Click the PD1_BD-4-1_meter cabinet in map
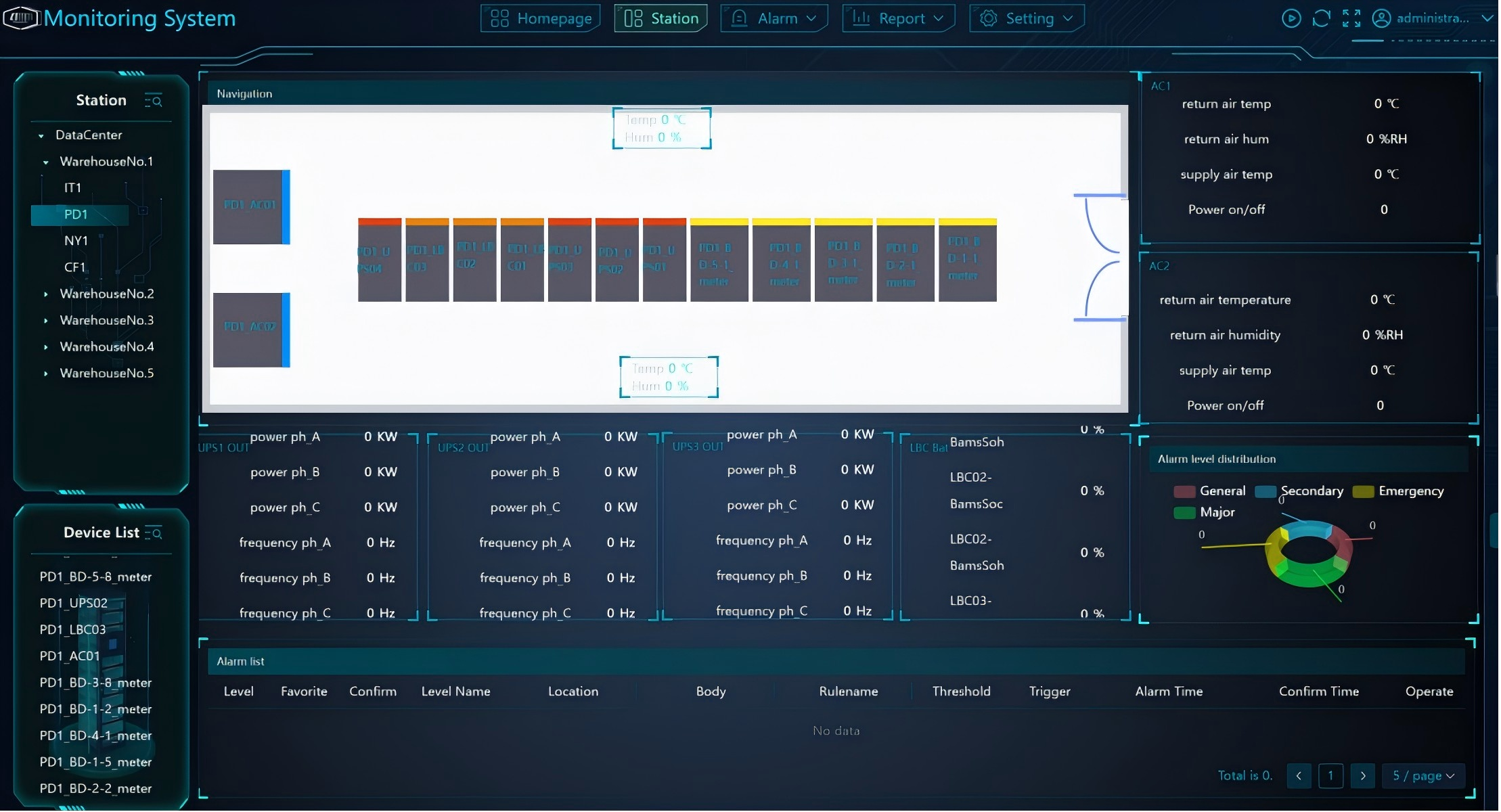Image resolution: width=1501 pixels, height=812 pixels. pos(782,261)
